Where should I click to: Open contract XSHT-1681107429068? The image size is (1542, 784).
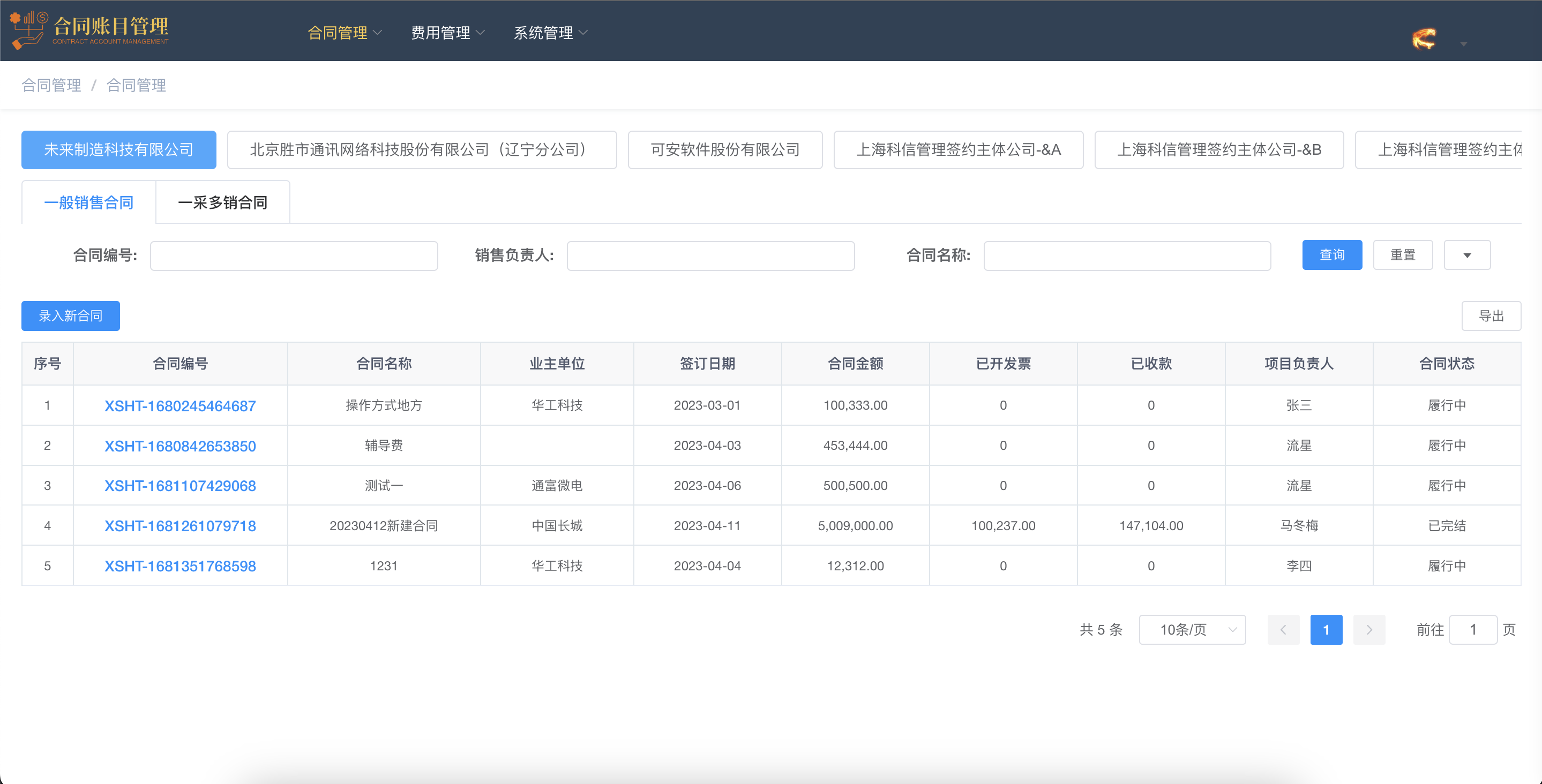(180, 486)
